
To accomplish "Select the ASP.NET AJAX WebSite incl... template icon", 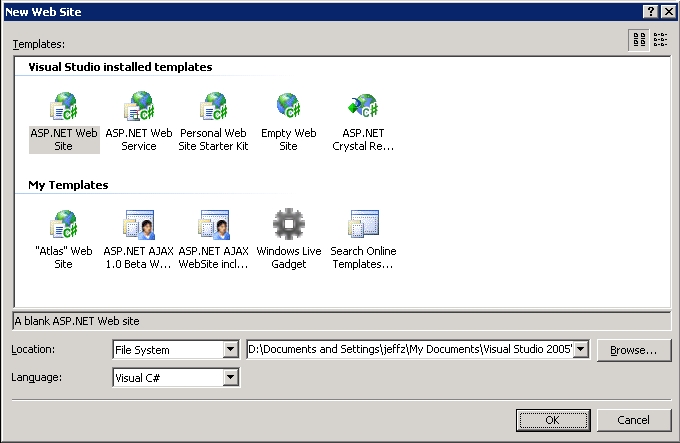I will point(214,224).
